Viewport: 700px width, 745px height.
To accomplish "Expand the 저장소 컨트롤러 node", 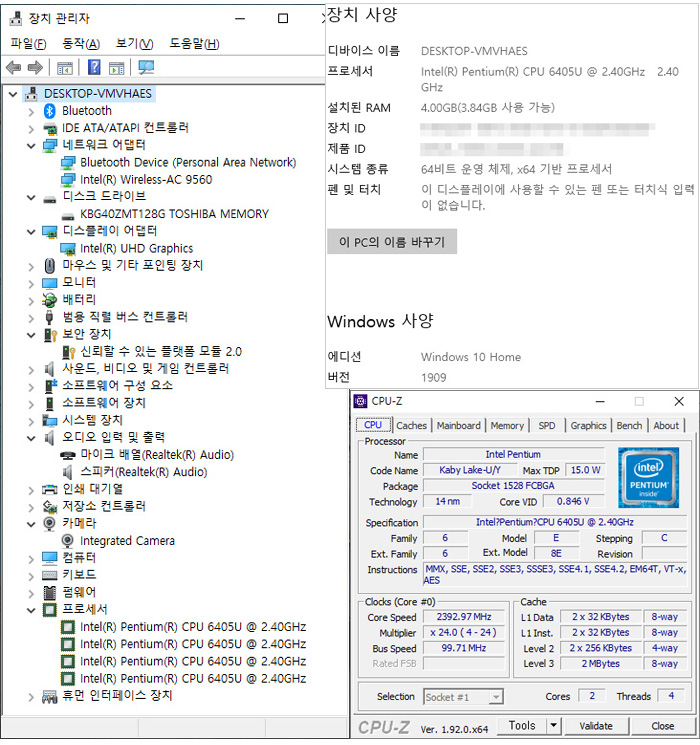I will [x=31, y=507].
